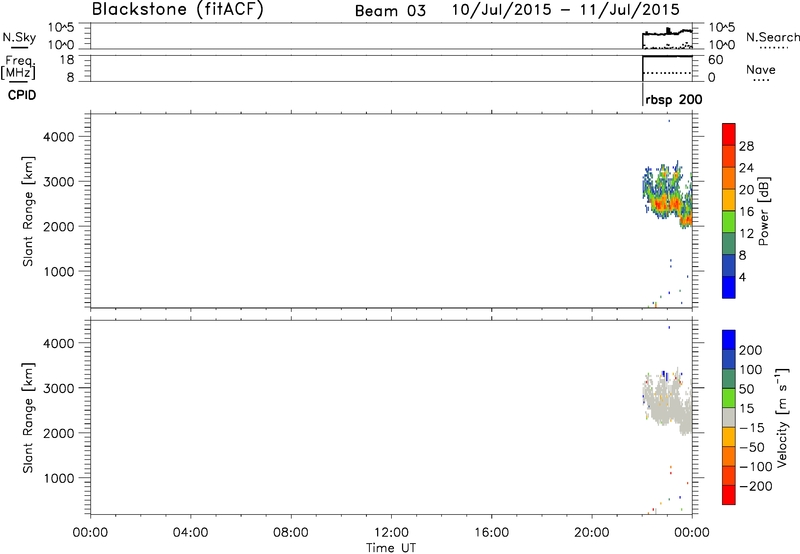Click the gray ground scatter patch in velocity panel
This screenshot has height=554, width=800.
click(x=666, y=406)
